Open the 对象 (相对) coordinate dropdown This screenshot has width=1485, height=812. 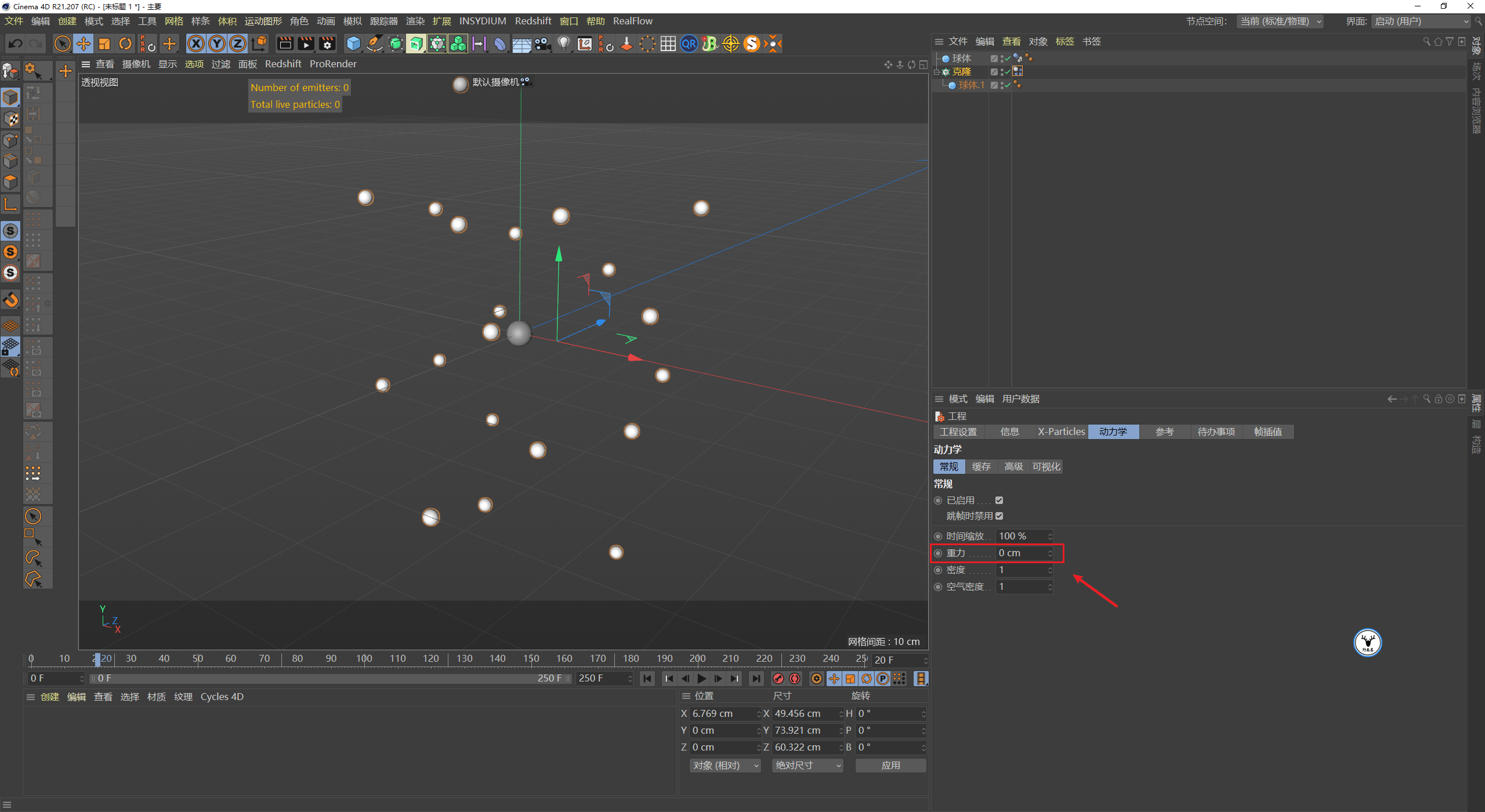click(725, 766)
